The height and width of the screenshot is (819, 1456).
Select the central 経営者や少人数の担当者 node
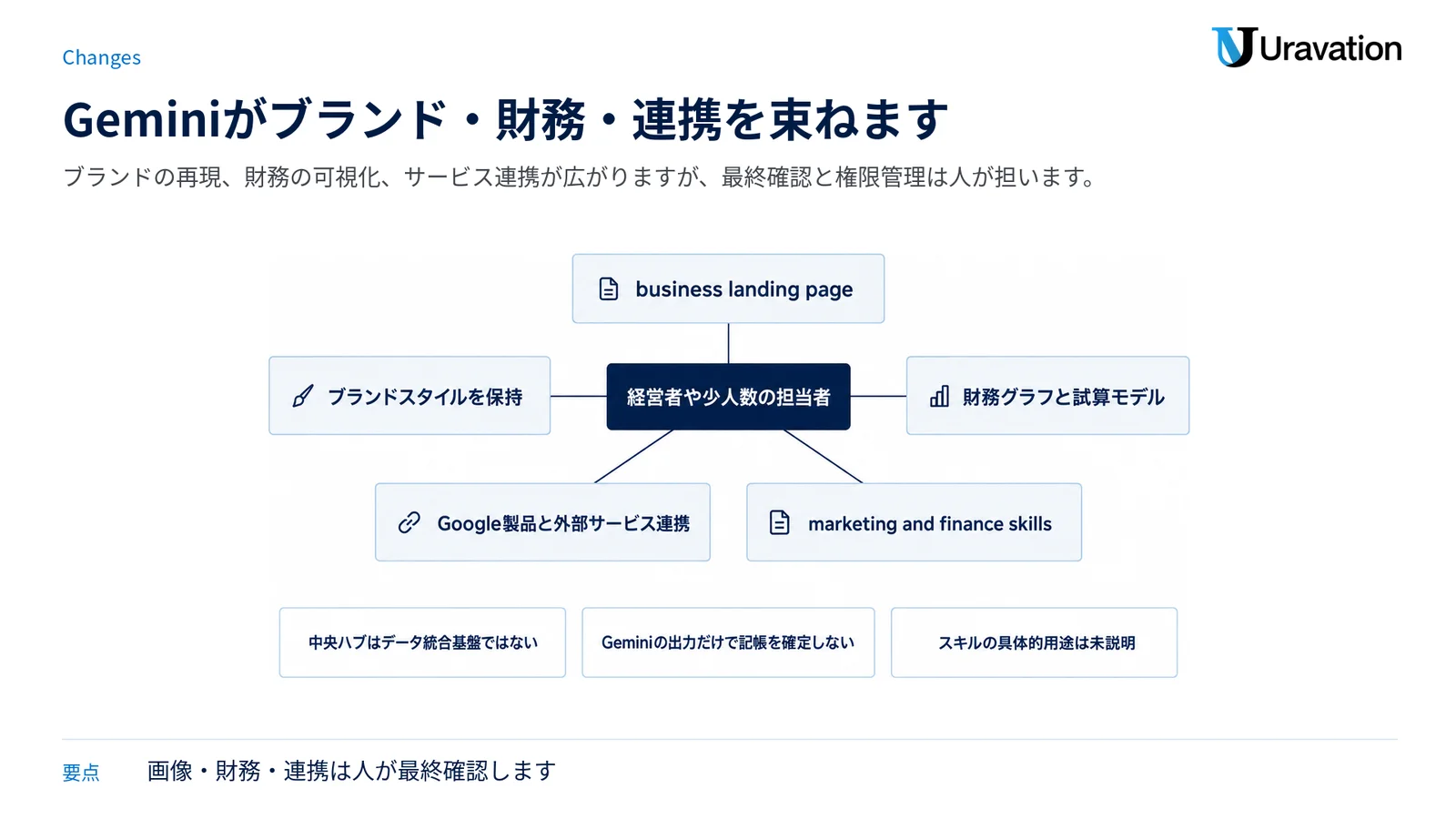728,397
